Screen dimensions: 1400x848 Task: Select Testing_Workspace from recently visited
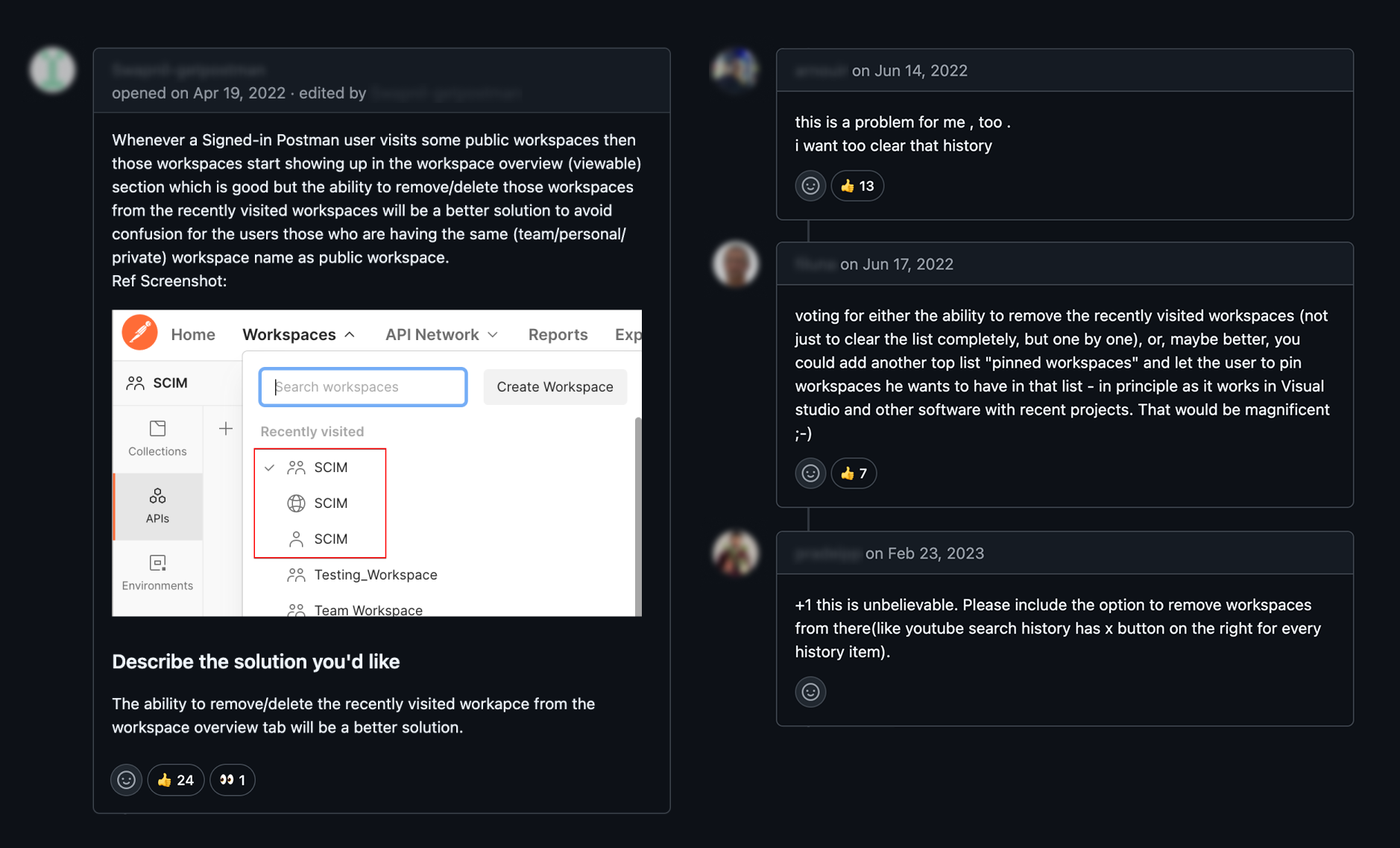click(375, 575)
